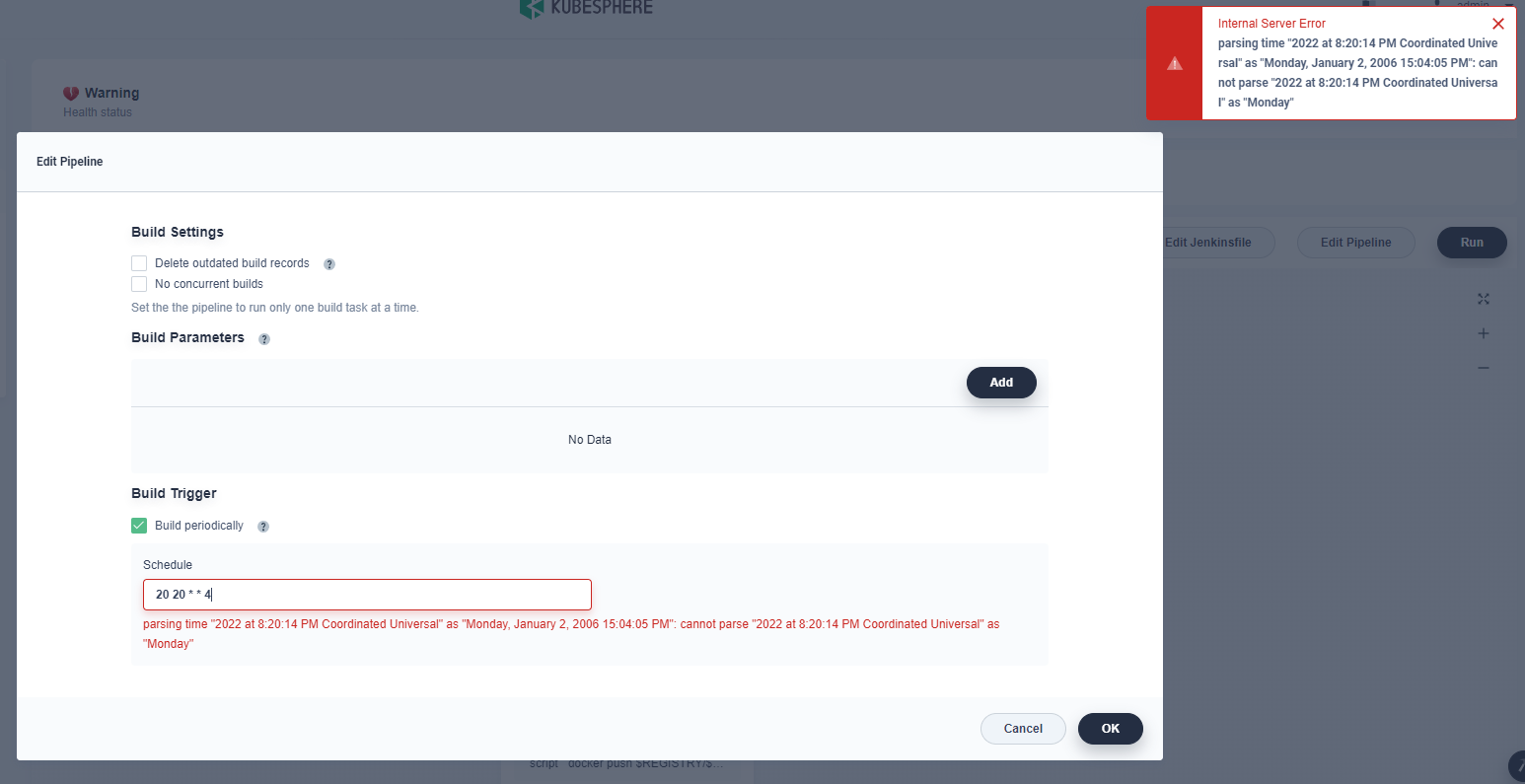This screenshot has height=784, width=1525.
Task: Enable No concurrent builds
Action: coord(139,283)
